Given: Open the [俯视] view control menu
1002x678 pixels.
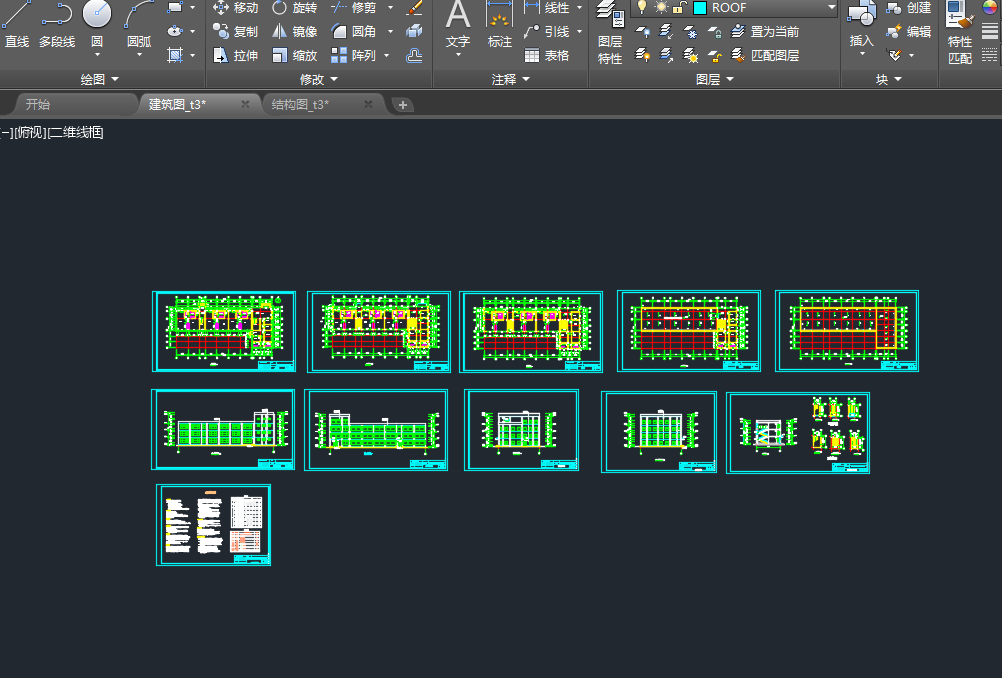Looking at the screenshot, I should tap(30, 132).
